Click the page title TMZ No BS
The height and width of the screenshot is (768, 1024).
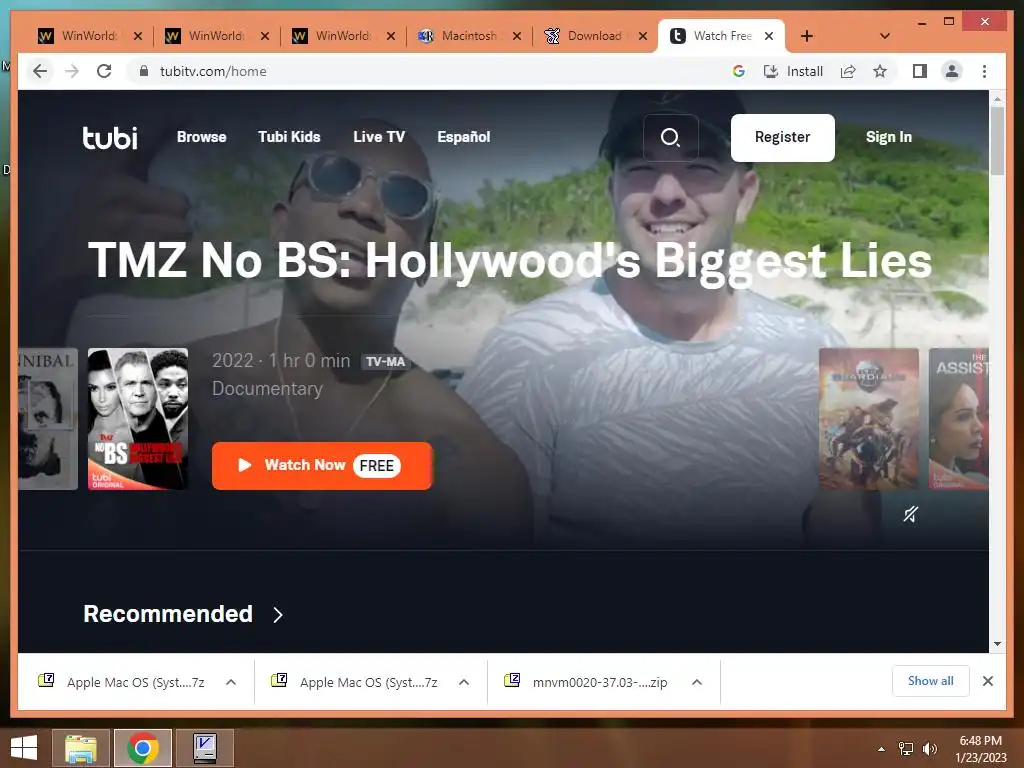(509, 261)
